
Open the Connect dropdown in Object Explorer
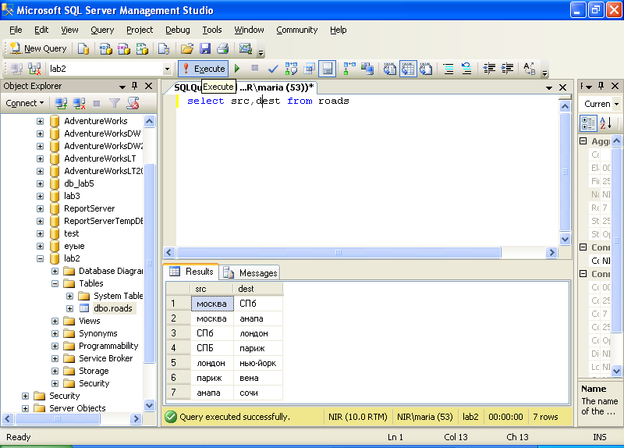click(25, 103)
